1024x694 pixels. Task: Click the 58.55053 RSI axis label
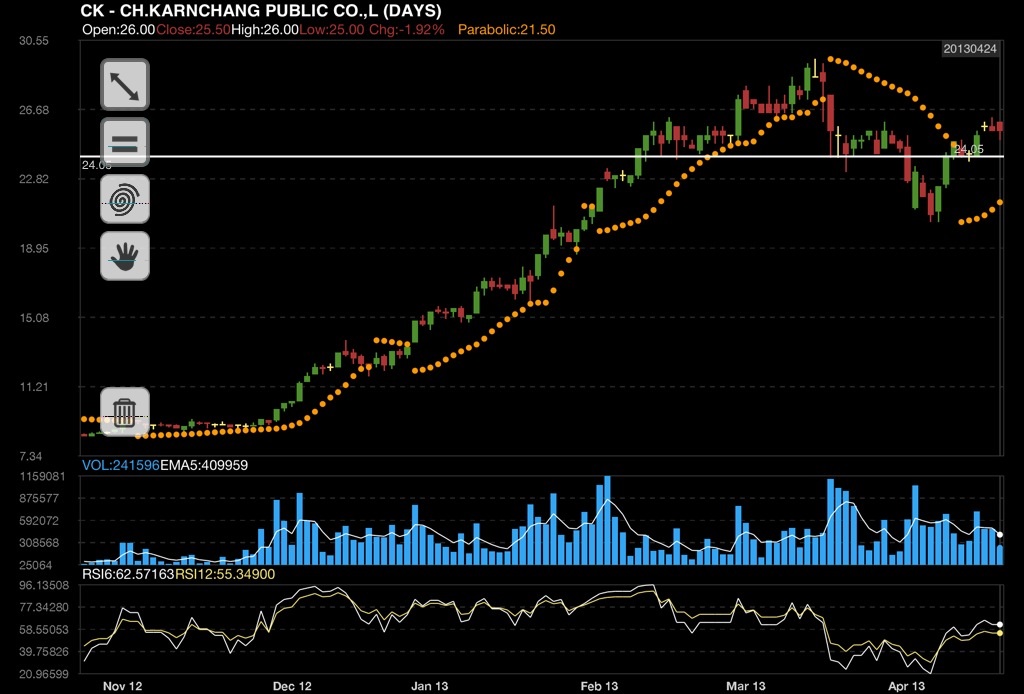(44, 630)
